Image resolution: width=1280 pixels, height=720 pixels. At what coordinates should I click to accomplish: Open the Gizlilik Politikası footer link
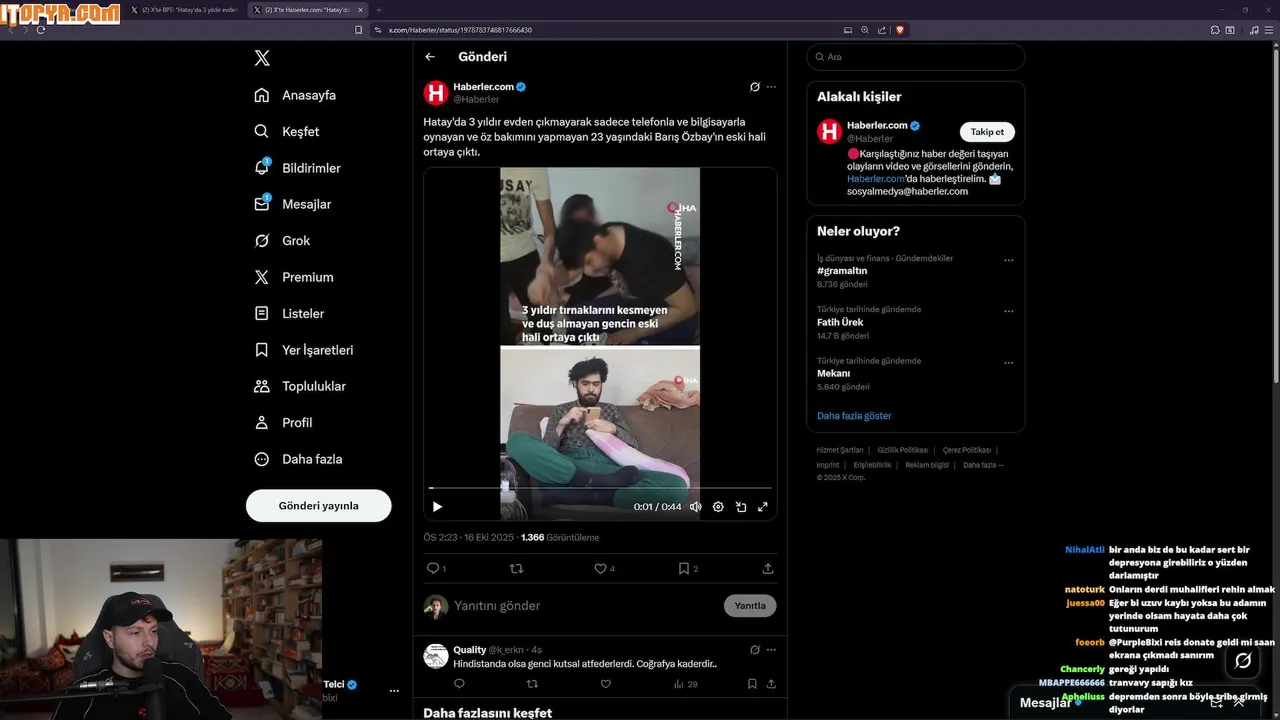[x=902, y=450]
